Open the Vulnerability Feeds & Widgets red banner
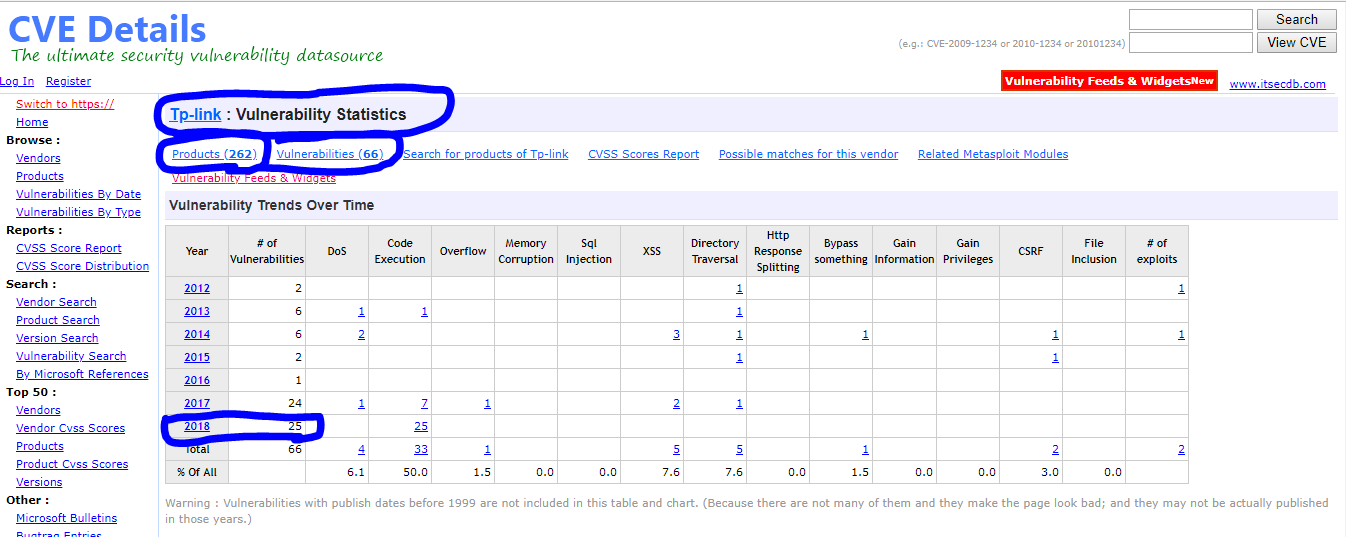The image size is (1346, 537). pos(1108,81)
